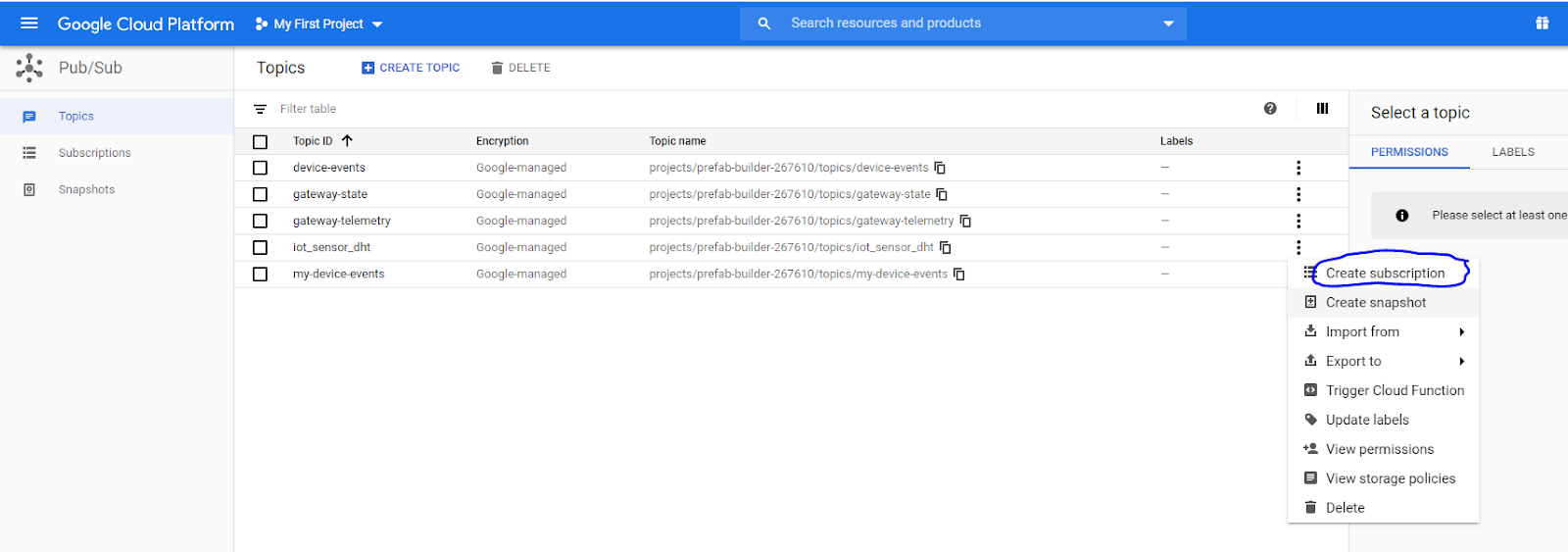Click the iot_sensor_dht topic ID
Screen dimensions: 1568x552
click(x=331, y=247)
